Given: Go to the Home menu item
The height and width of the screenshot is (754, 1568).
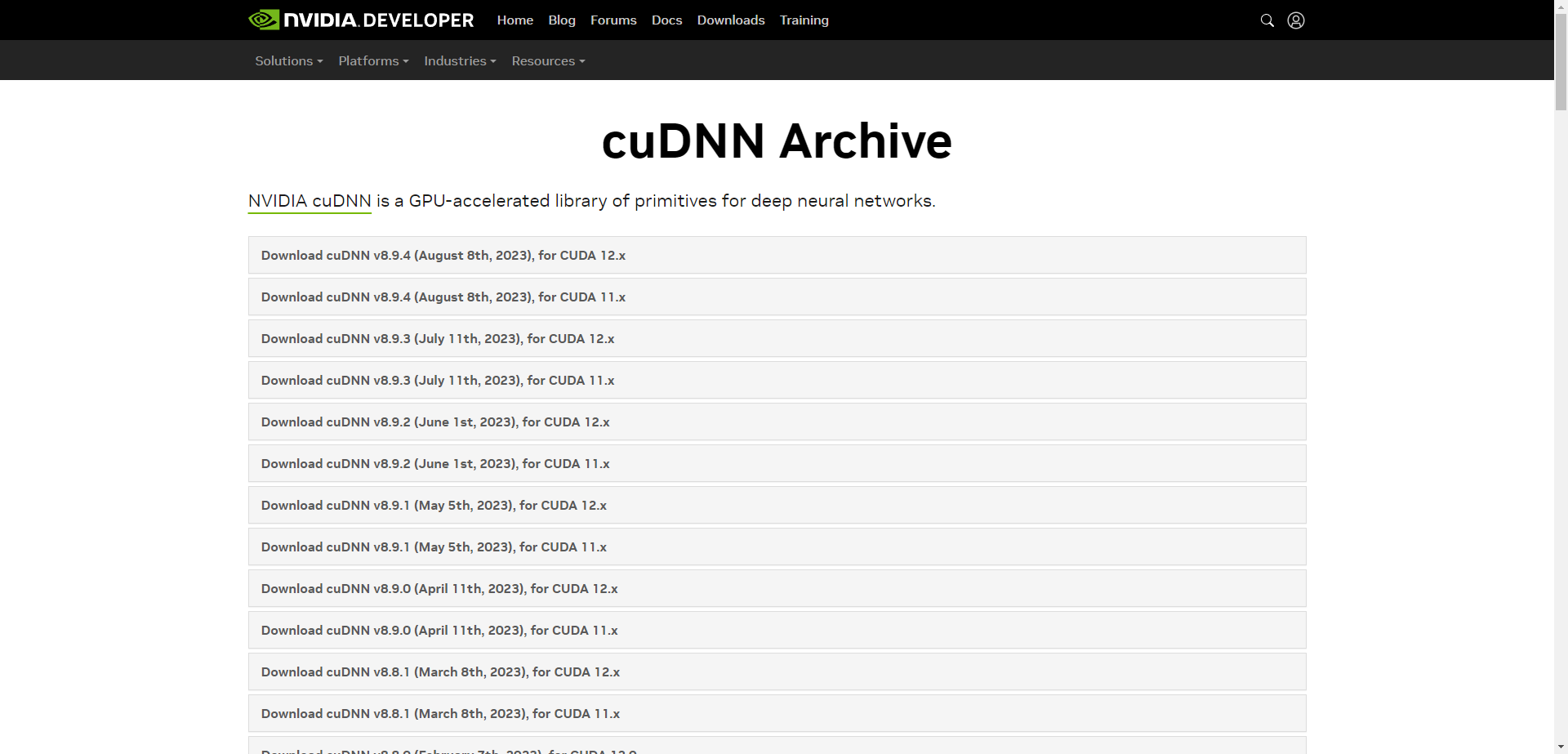Looking at the screenshot, I should pyautogui.click(x=514, y=20).
